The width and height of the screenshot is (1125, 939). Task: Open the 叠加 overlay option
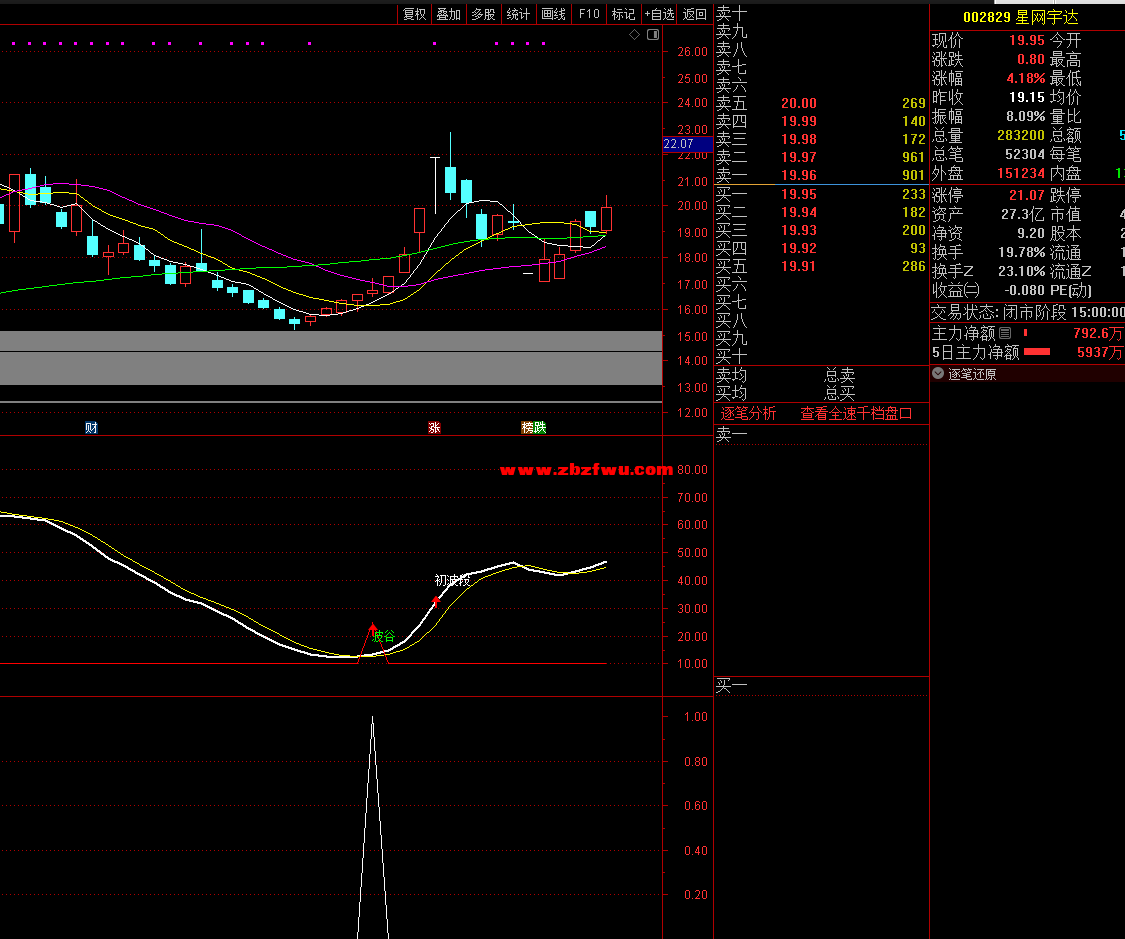tap(449, 14)
